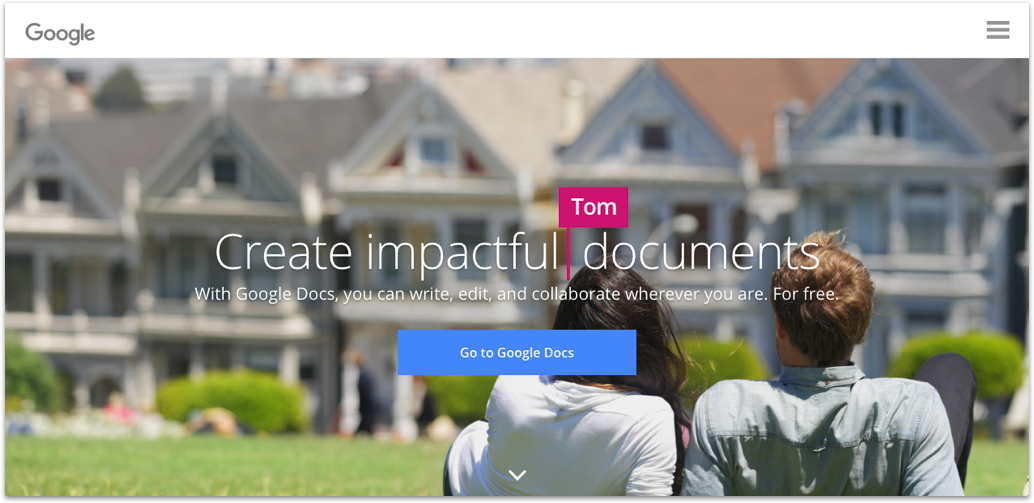This screenshot has height=503, width=1034.
Task: Click the empty white header bar center
Action: 517,31
